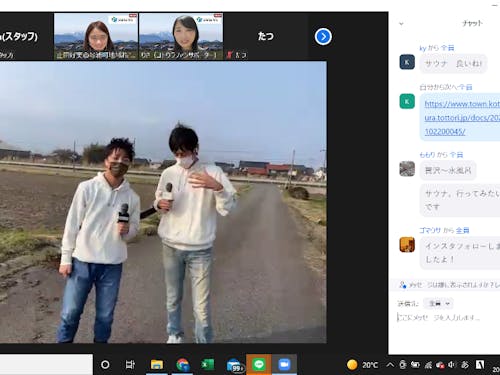Select the long-haired woman with glasses video thumbnail
Viewport: 500px width, 375px height.
[x=96, y=36]
